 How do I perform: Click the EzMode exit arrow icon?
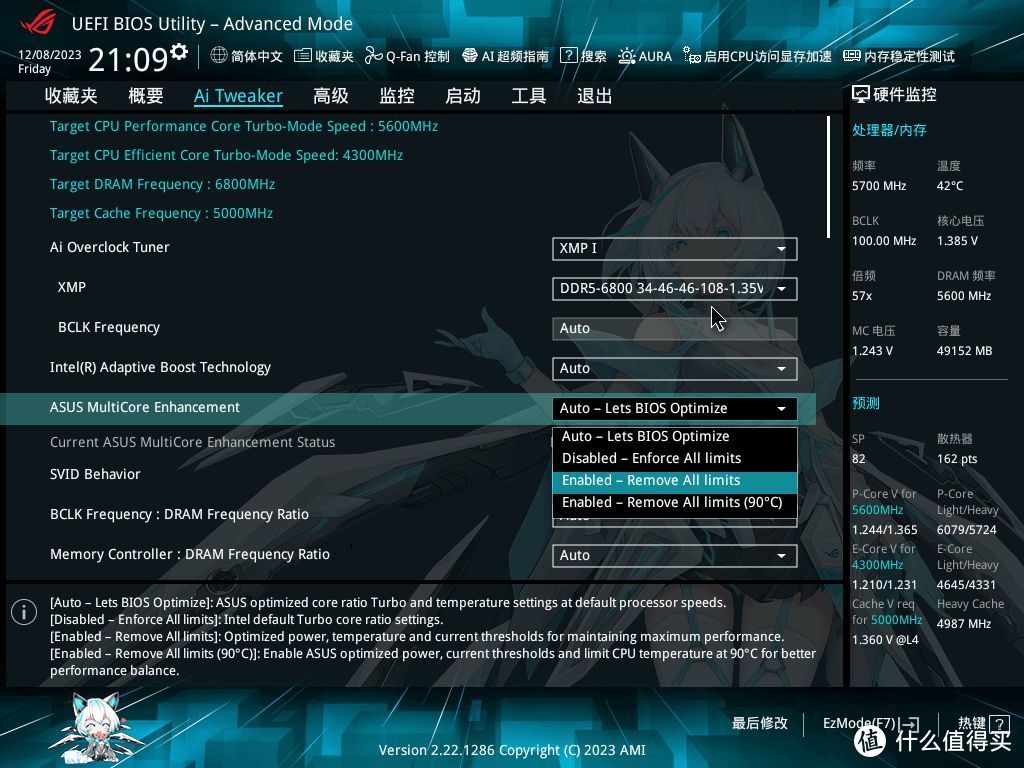[909, 724]
